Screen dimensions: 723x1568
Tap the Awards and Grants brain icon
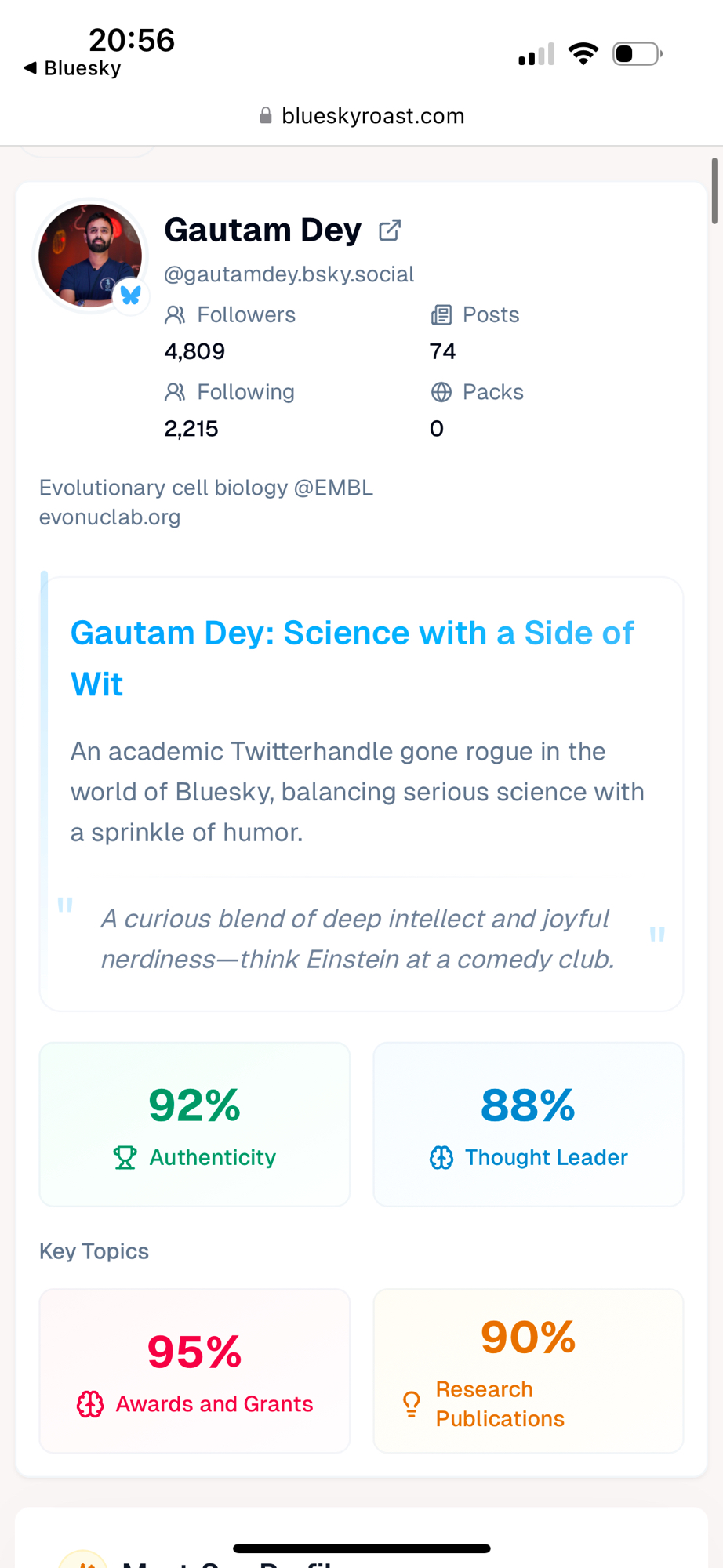90,1404
